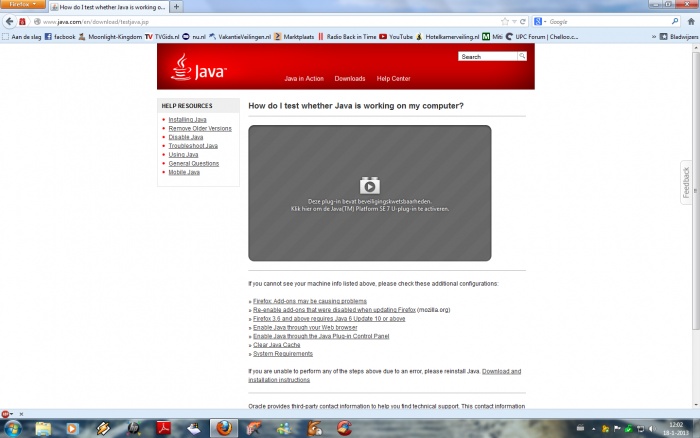
Task: Open the facebook bookmark
Action: point(60,37)
